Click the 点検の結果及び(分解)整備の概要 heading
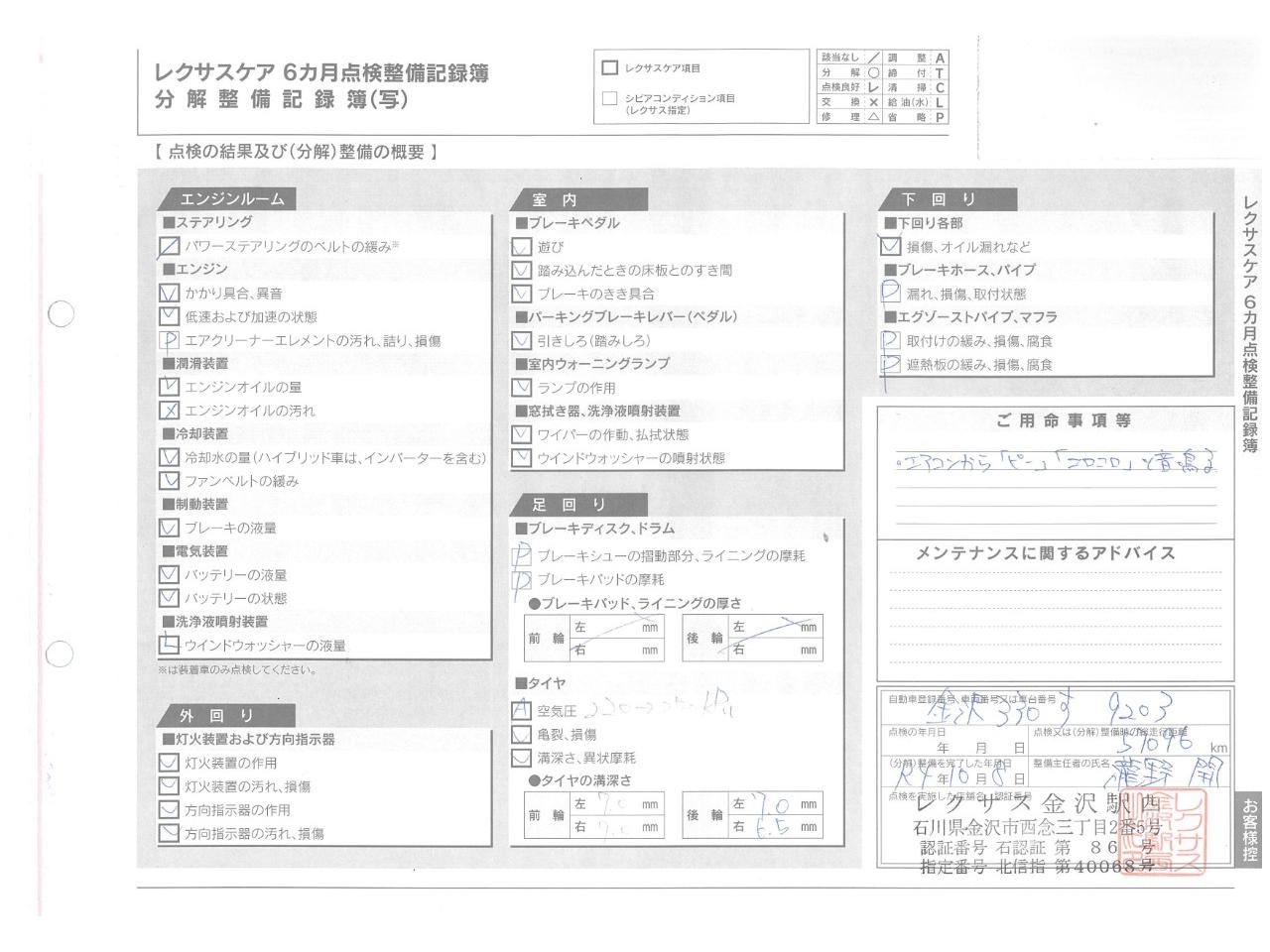Screen dimensions: 1270x952 click(295, 153)
